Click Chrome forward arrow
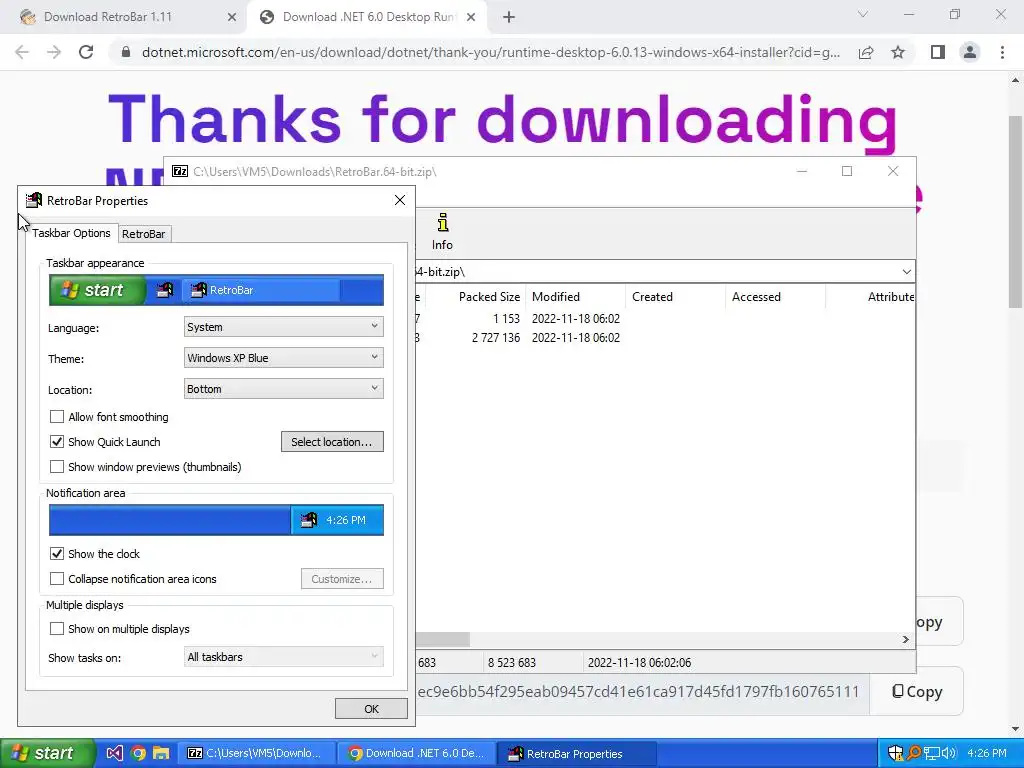Viewport: 1024px width, 768px height. (54, 52)
